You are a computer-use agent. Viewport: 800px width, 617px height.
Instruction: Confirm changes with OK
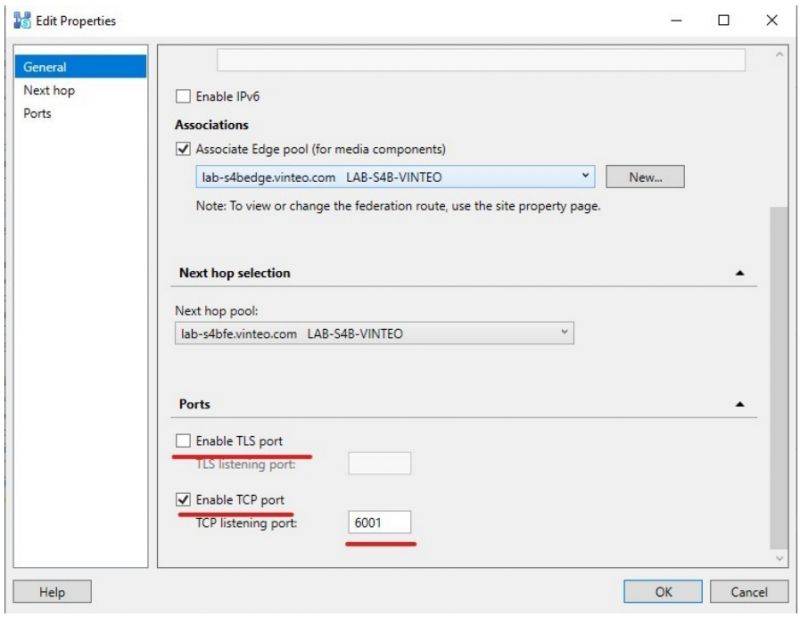[663, 591]
